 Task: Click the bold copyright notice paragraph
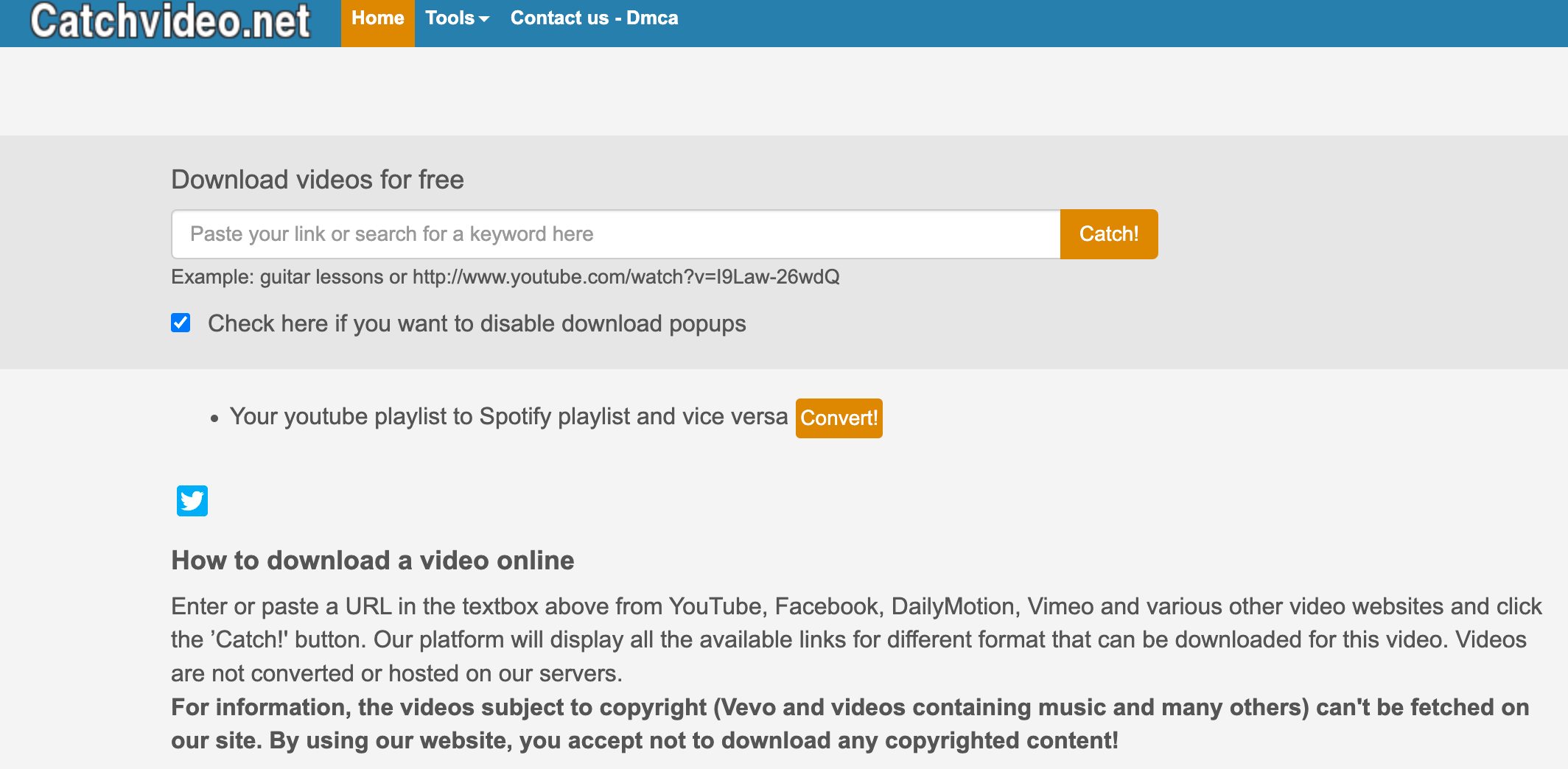click(850, 724)
